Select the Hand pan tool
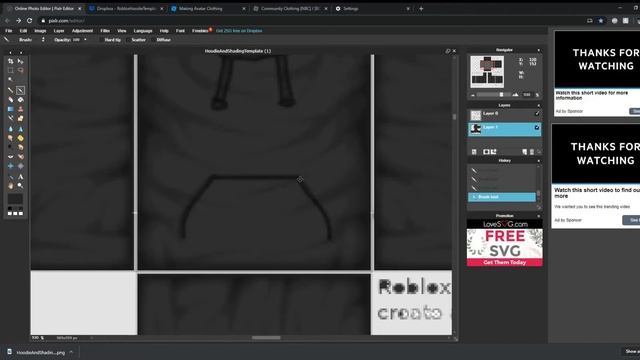This screenshot has width=640, height=360. [x=11, y=186]
